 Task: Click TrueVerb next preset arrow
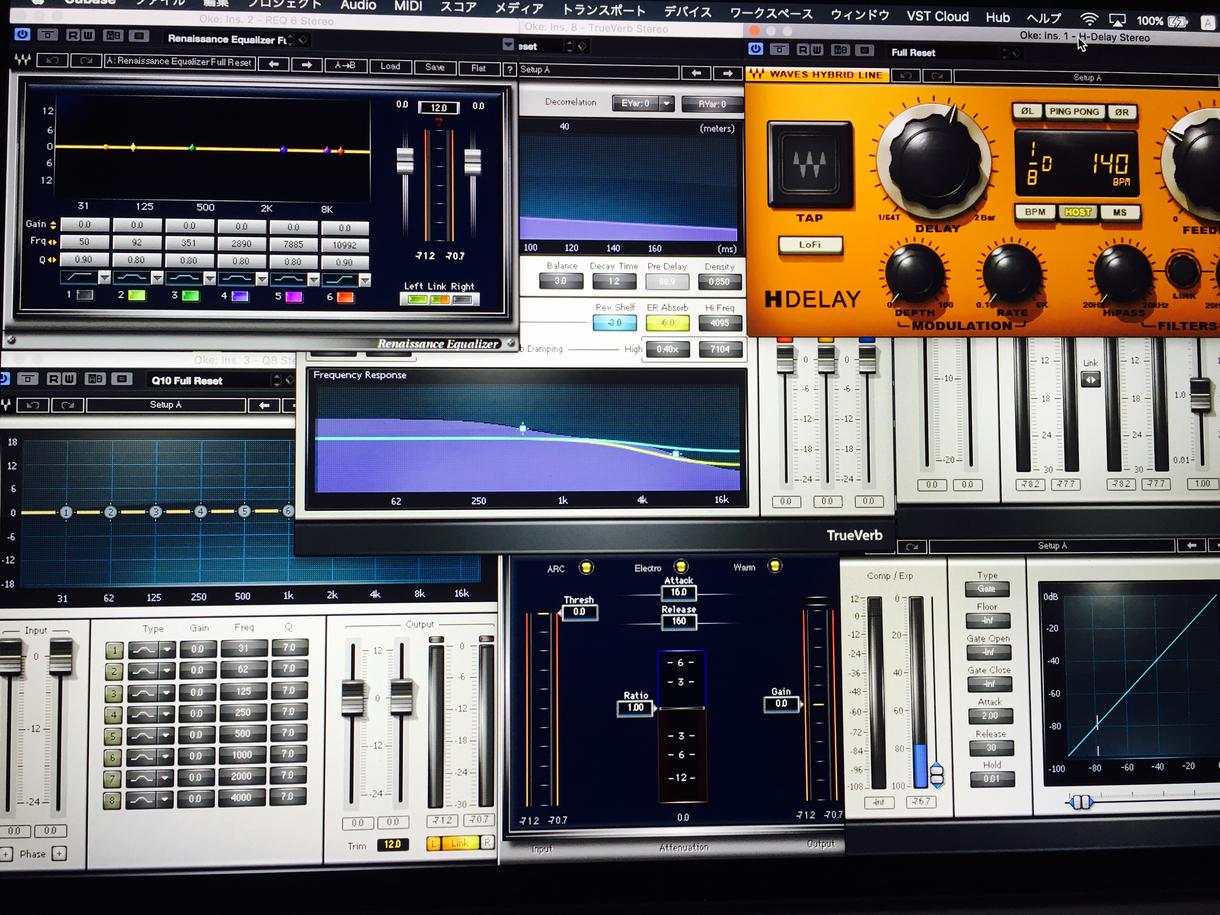point(727,73)
